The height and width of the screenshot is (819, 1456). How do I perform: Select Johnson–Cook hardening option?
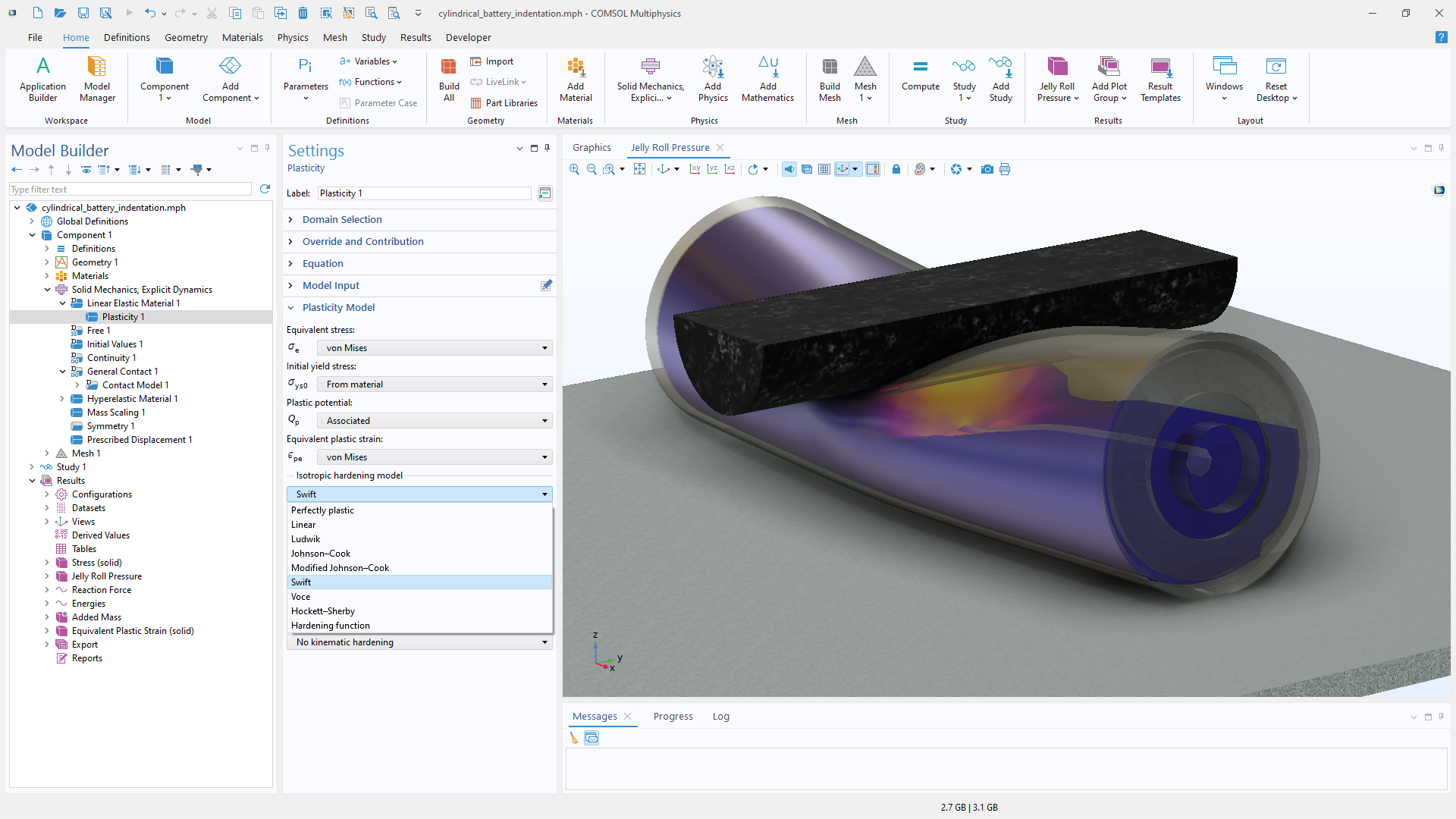321,554
